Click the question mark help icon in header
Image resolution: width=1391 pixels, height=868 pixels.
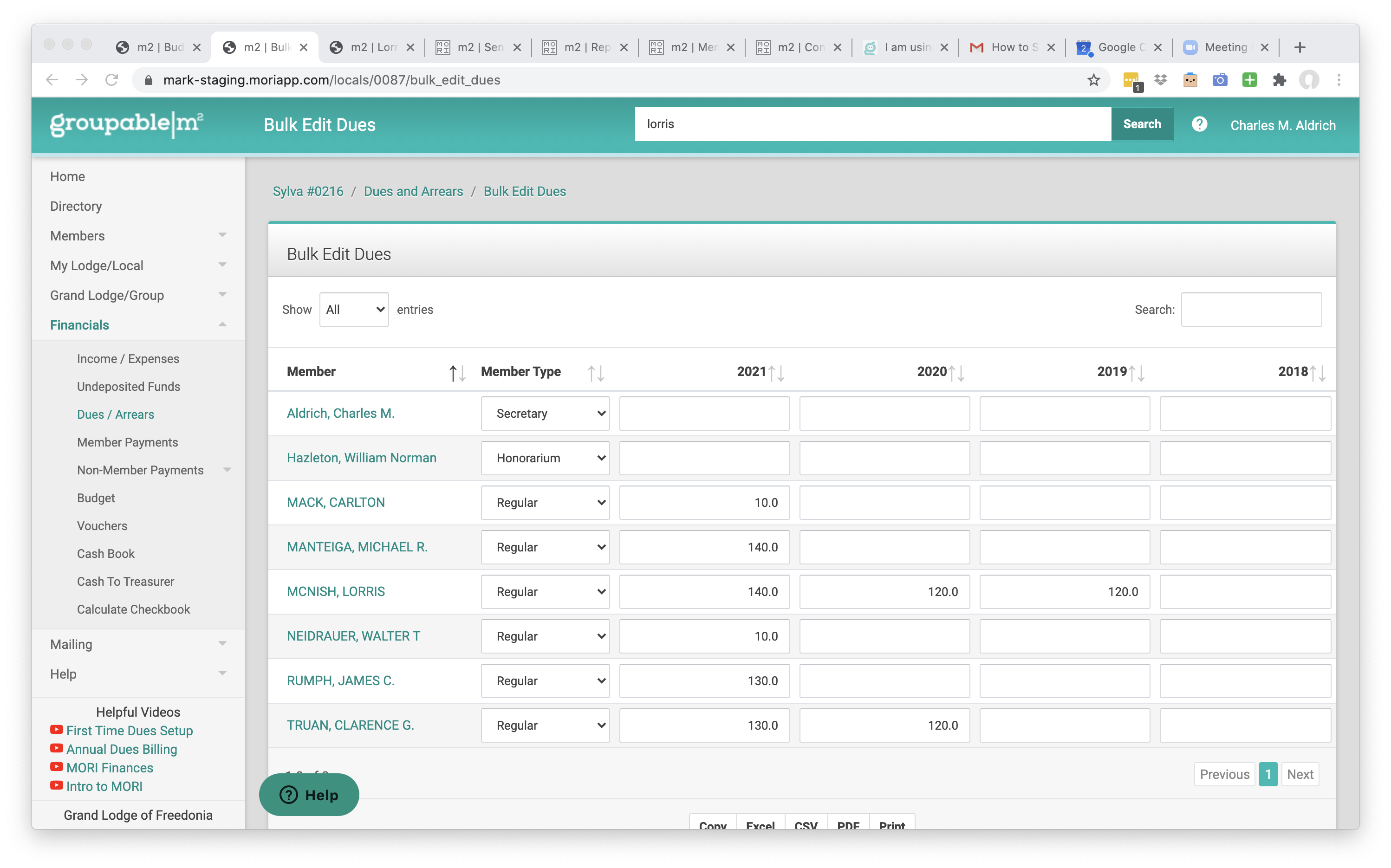(x=1199, y=124)
